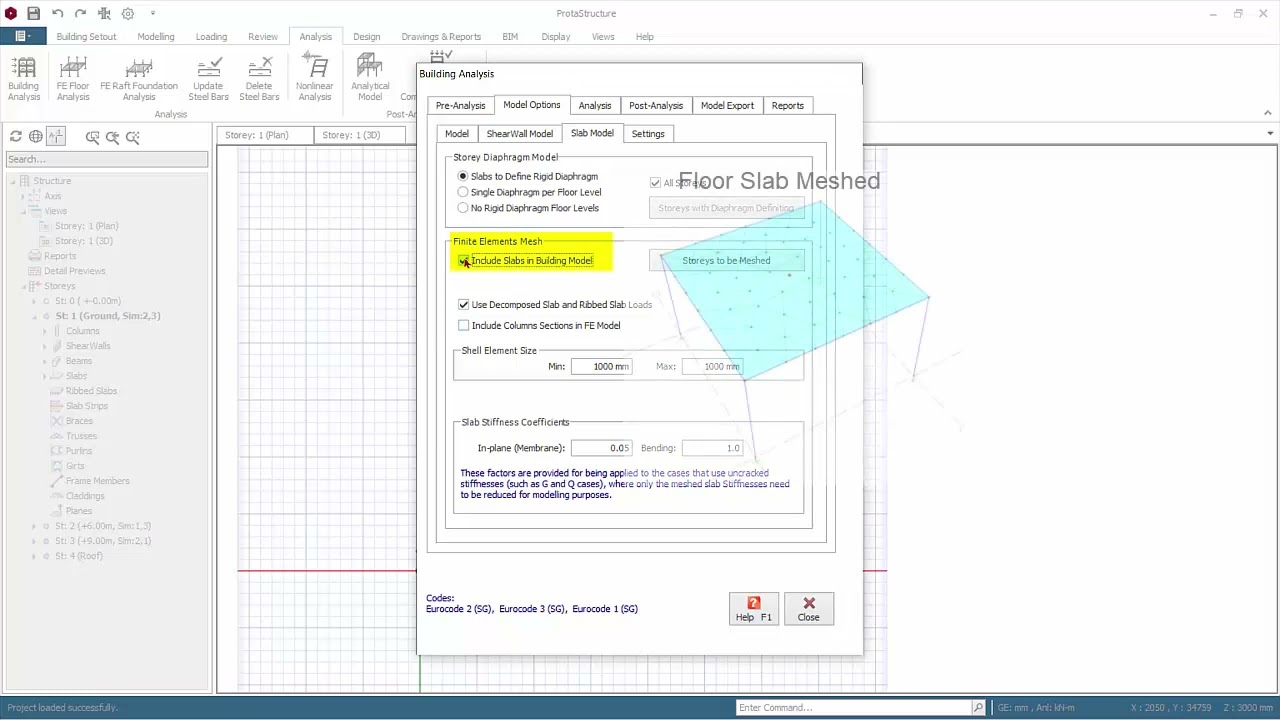Click Storeys with Diaphragm Definition button
1280x720 pixels.
click(726, 208)
